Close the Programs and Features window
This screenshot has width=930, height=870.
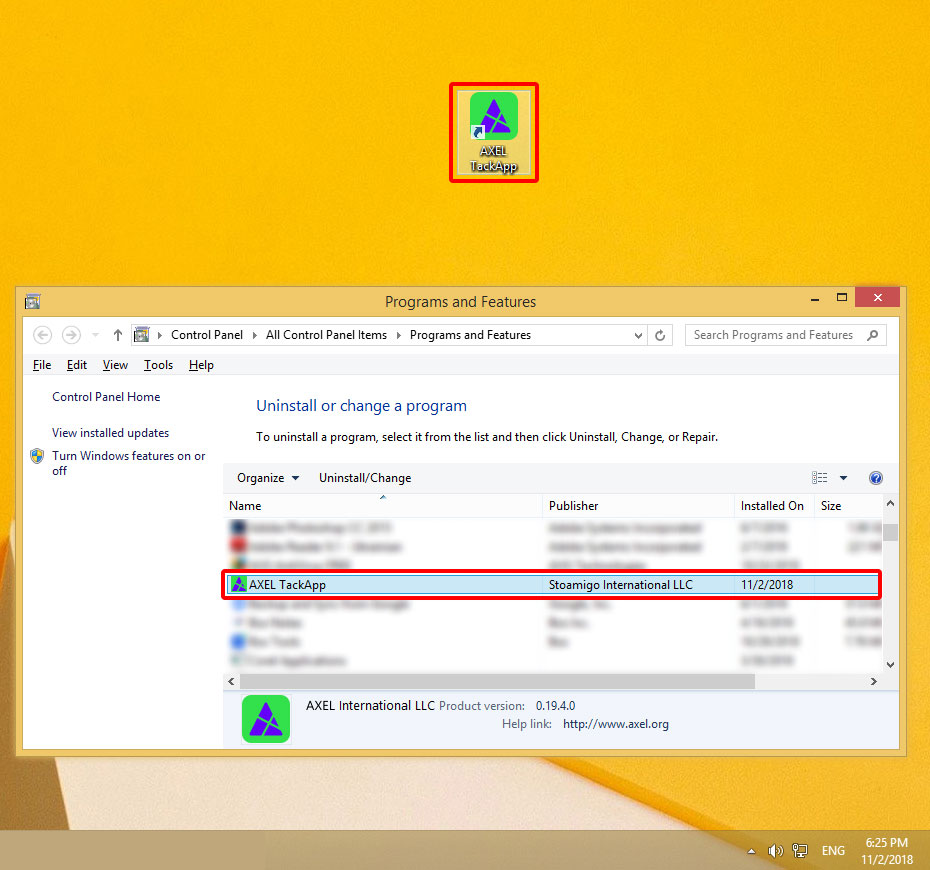click(877, 297)
